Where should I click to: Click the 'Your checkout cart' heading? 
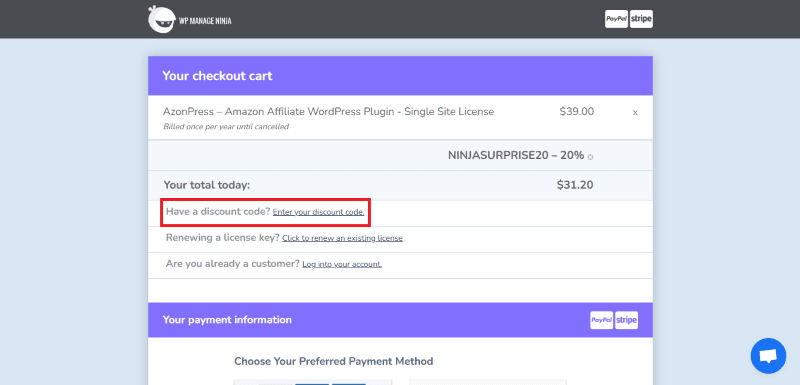[217, 76]
